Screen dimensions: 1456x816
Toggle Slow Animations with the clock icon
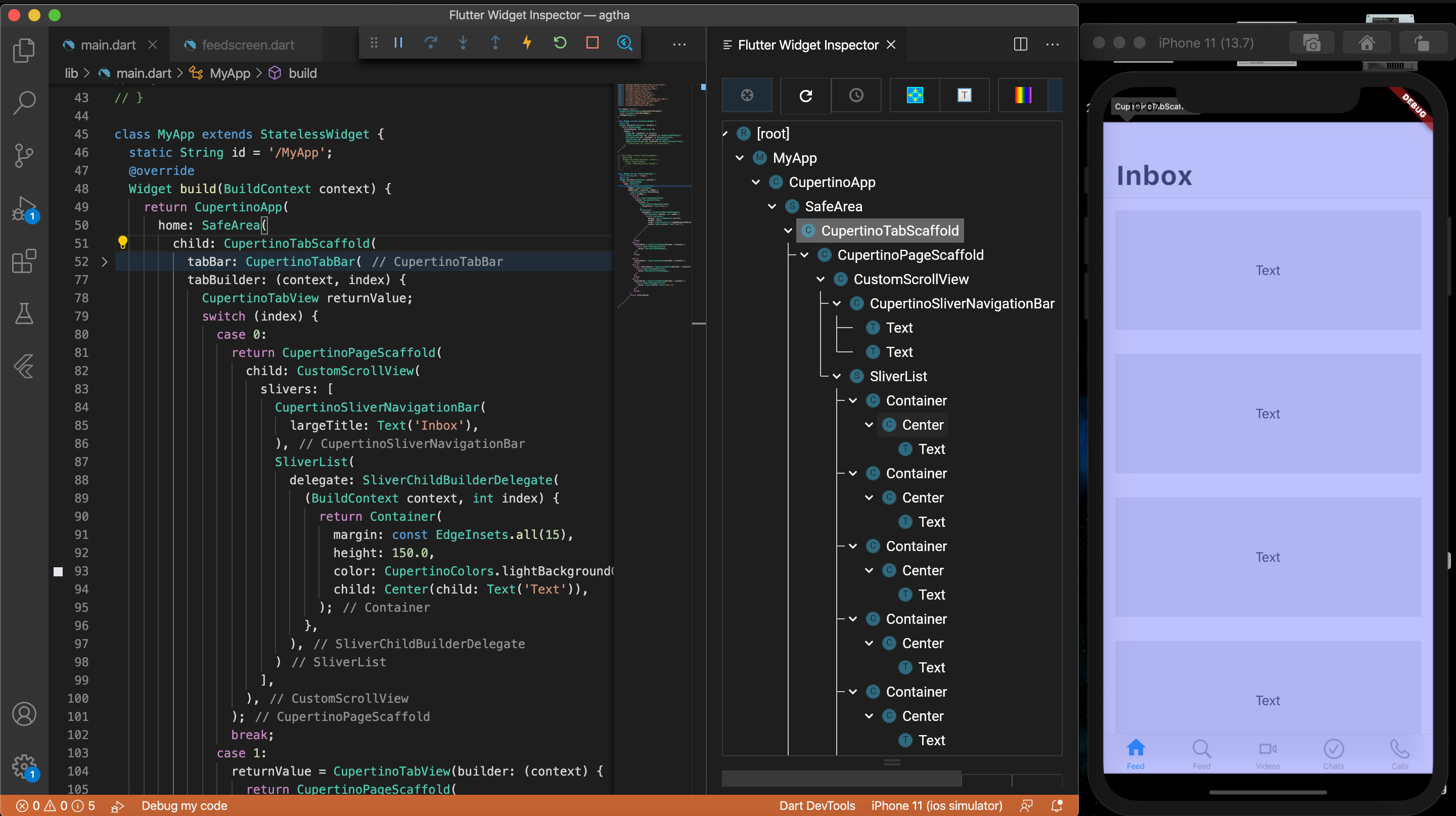(x=857, y=95)
